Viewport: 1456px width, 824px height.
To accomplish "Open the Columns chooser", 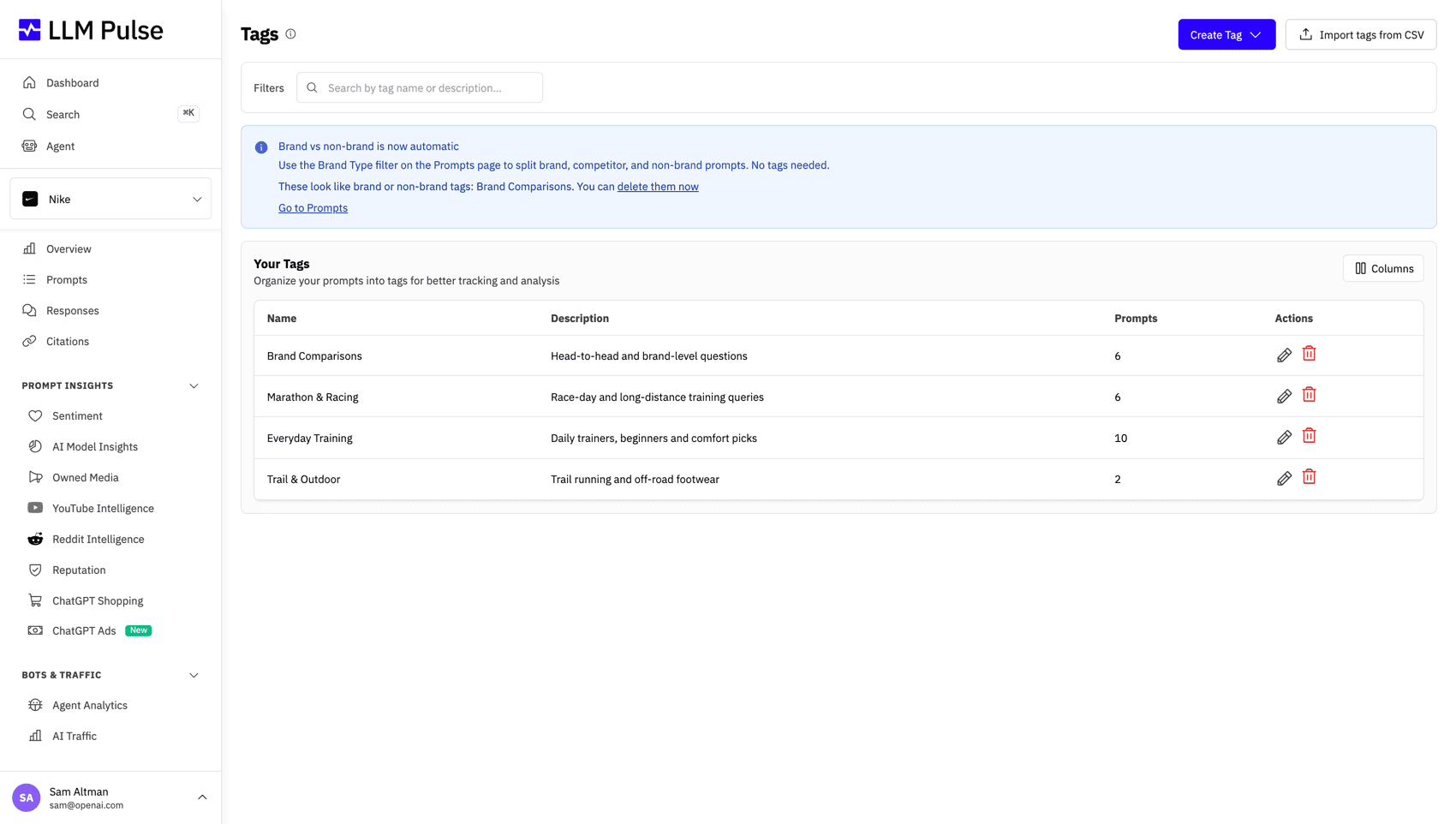I will 1383,268.
